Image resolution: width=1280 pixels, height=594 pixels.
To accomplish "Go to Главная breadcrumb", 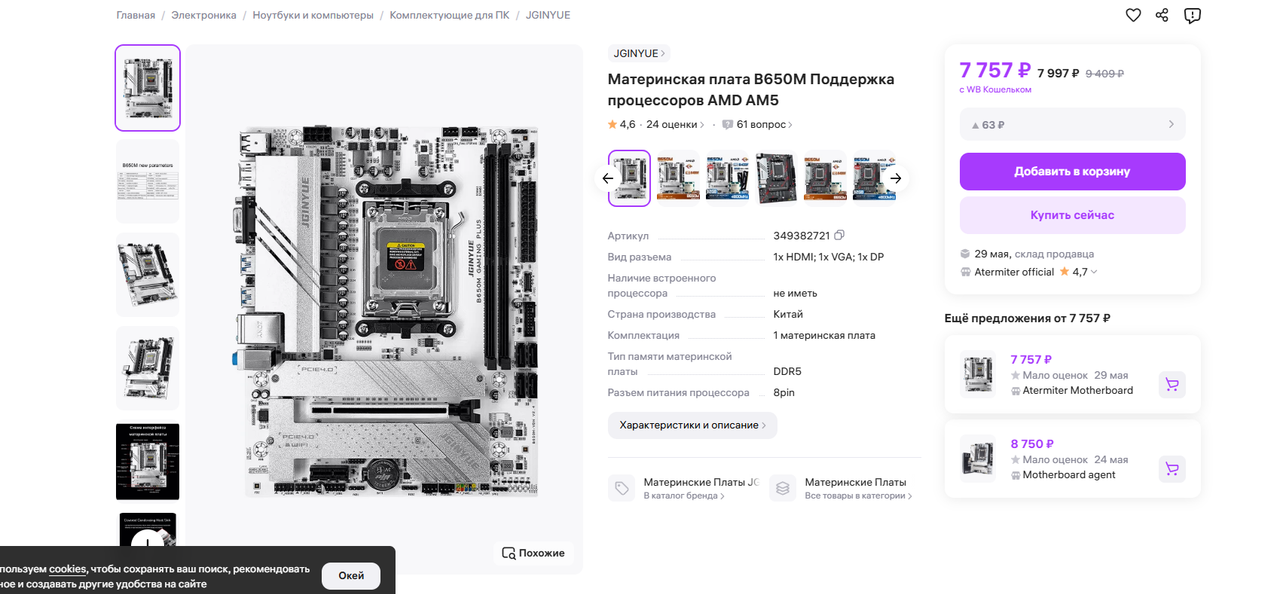I will (x=136, y=15).
